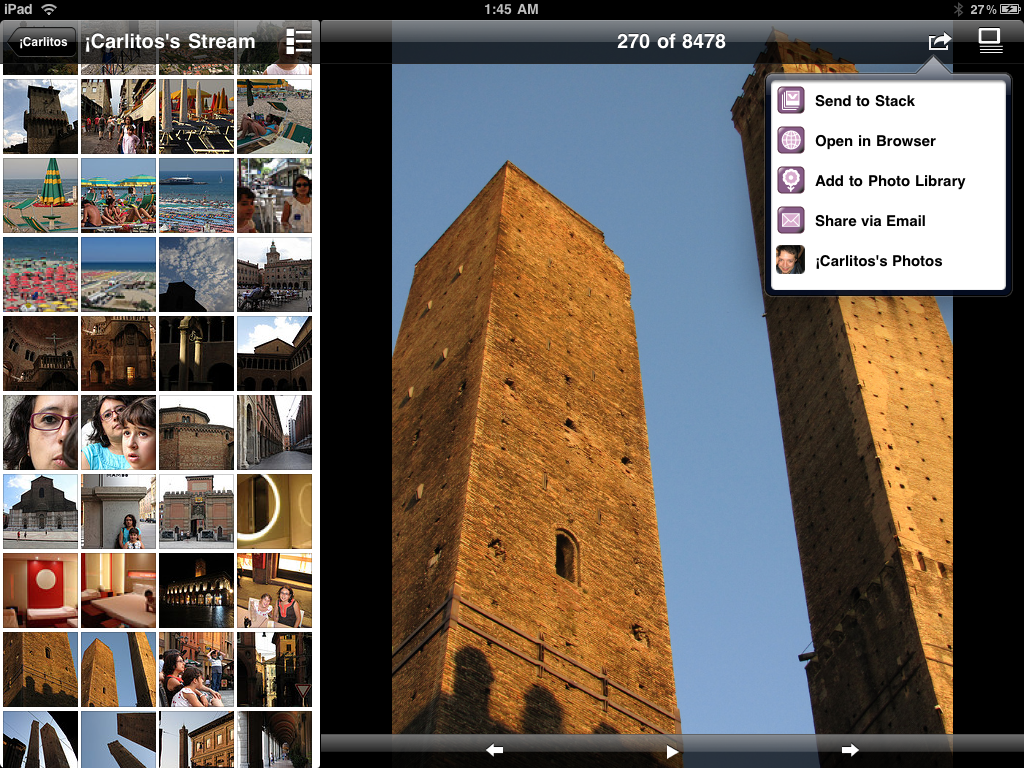1024x768 pixels.
Task: Open the stone clock tower thumbnail
Action: pos(40,116)
